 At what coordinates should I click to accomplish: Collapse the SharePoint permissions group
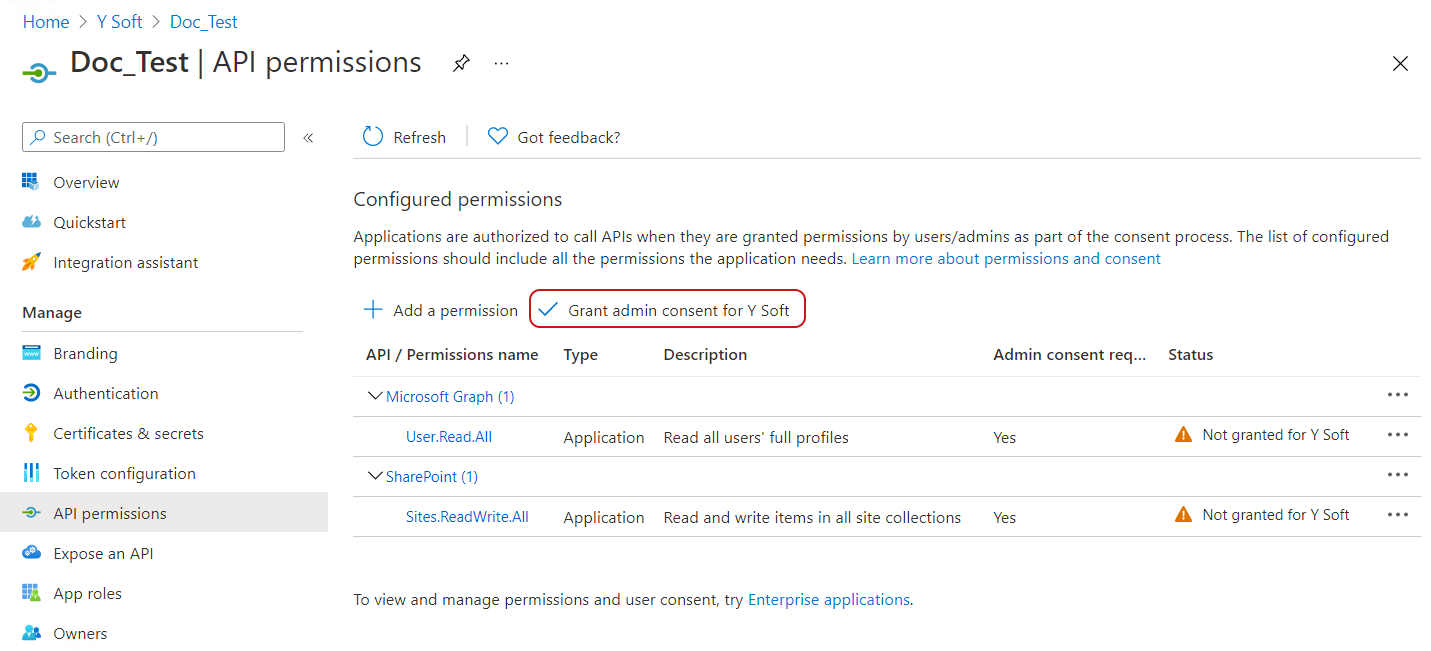375,476
